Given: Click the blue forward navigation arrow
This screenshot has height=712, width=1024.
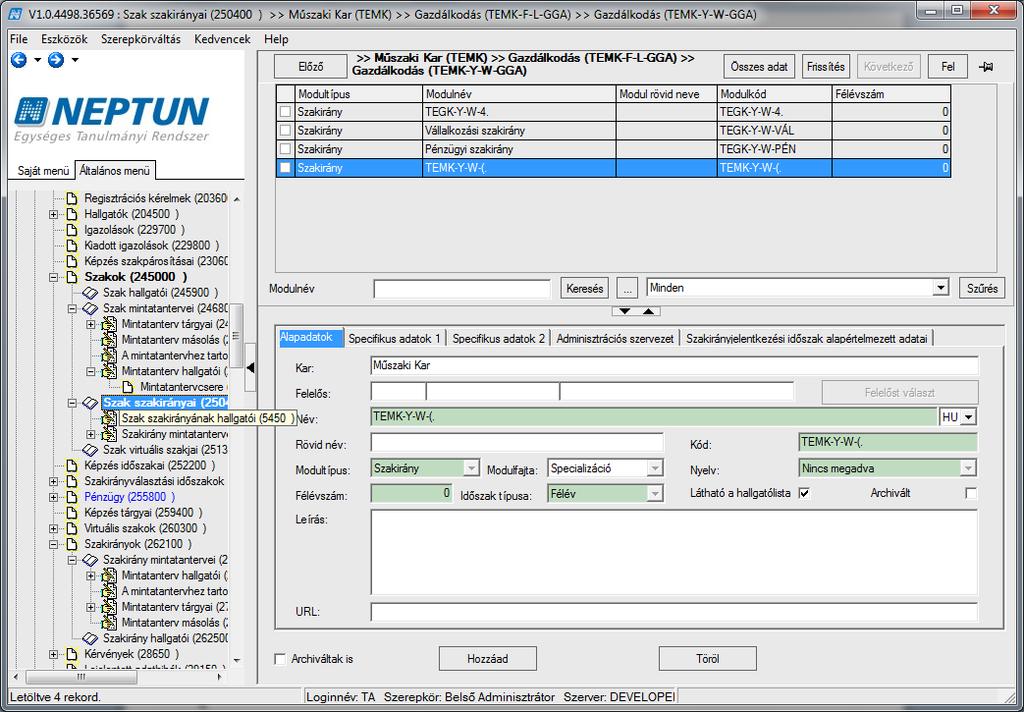Looking at the screenshot, I should coord(56,60).
